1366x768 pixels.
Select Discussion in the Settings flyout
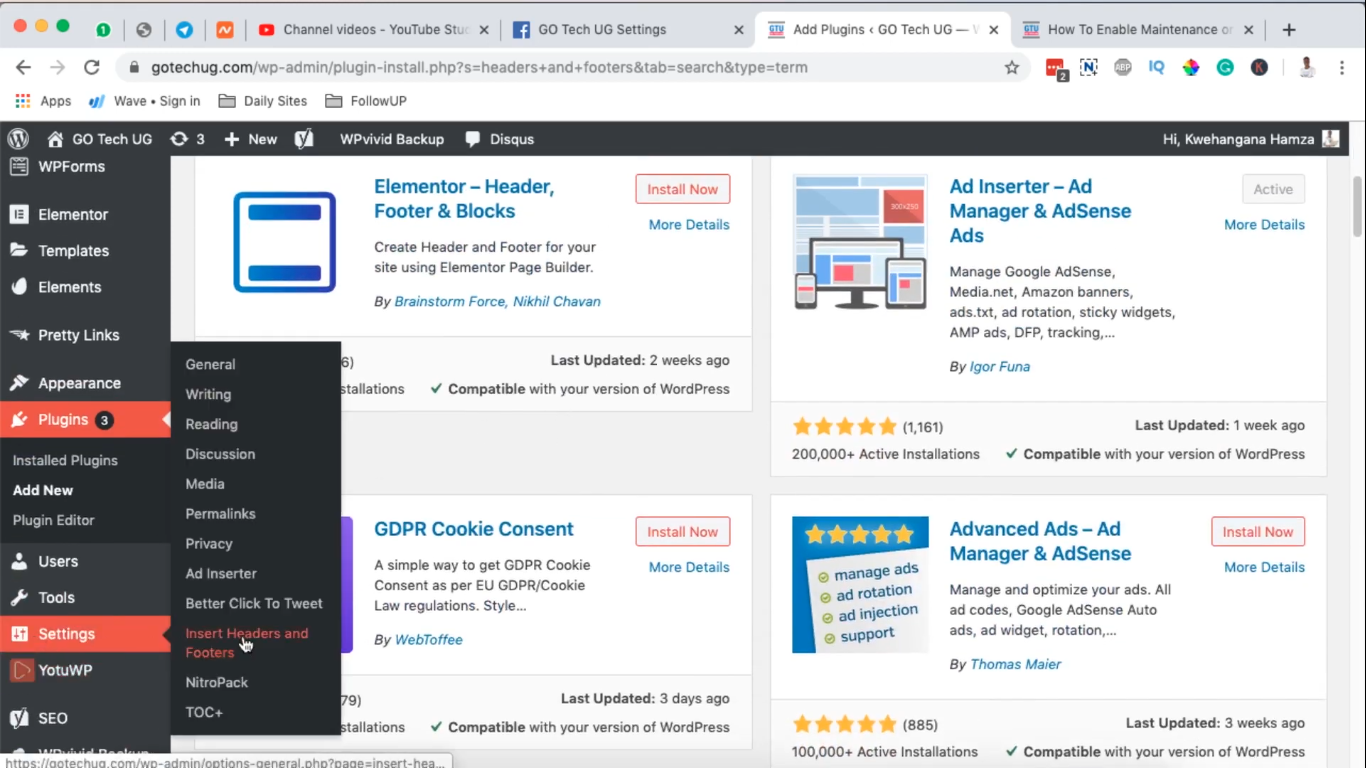(x=220, y=454)
